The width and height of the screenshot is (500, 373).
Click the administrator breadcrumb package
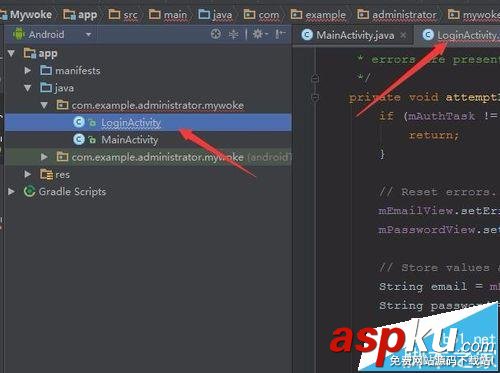coord(397,14)
